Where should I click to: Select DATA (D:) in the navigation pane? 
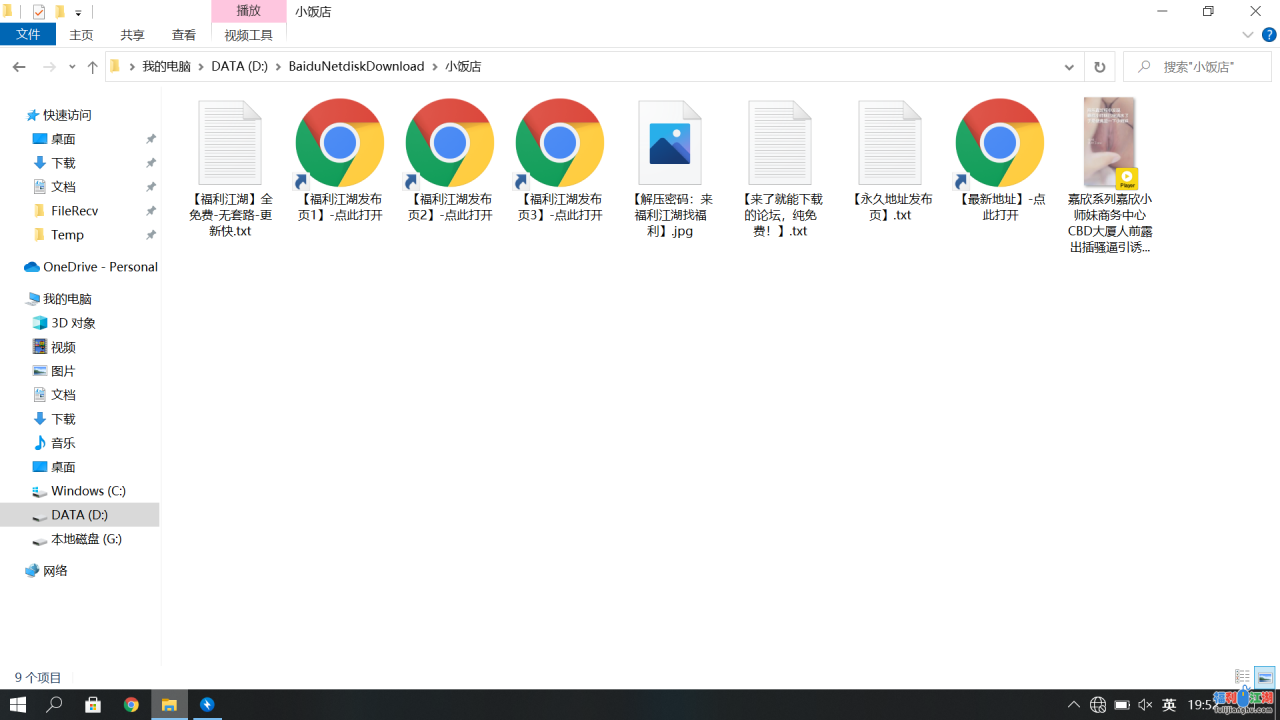coord(79,515)
